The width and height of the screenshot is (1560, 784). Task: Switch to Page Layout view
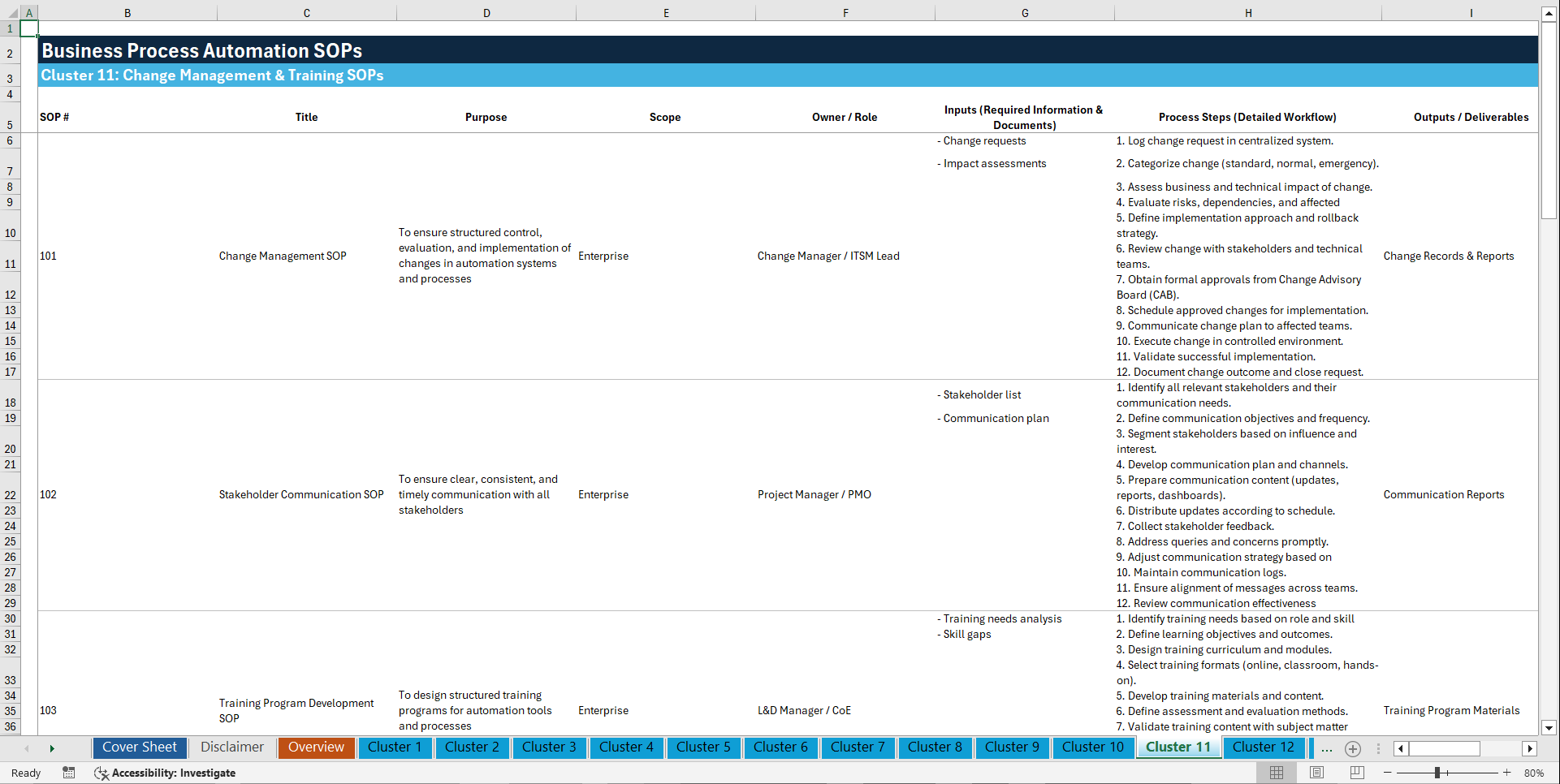click(1316, 773)
